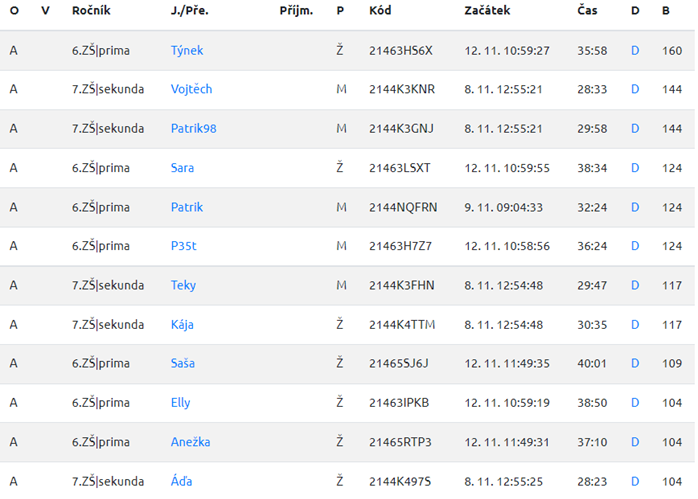The height and width of the screenshot is (499, 698).
Task: Open the Teky participant link
Action: coord(183,285)
